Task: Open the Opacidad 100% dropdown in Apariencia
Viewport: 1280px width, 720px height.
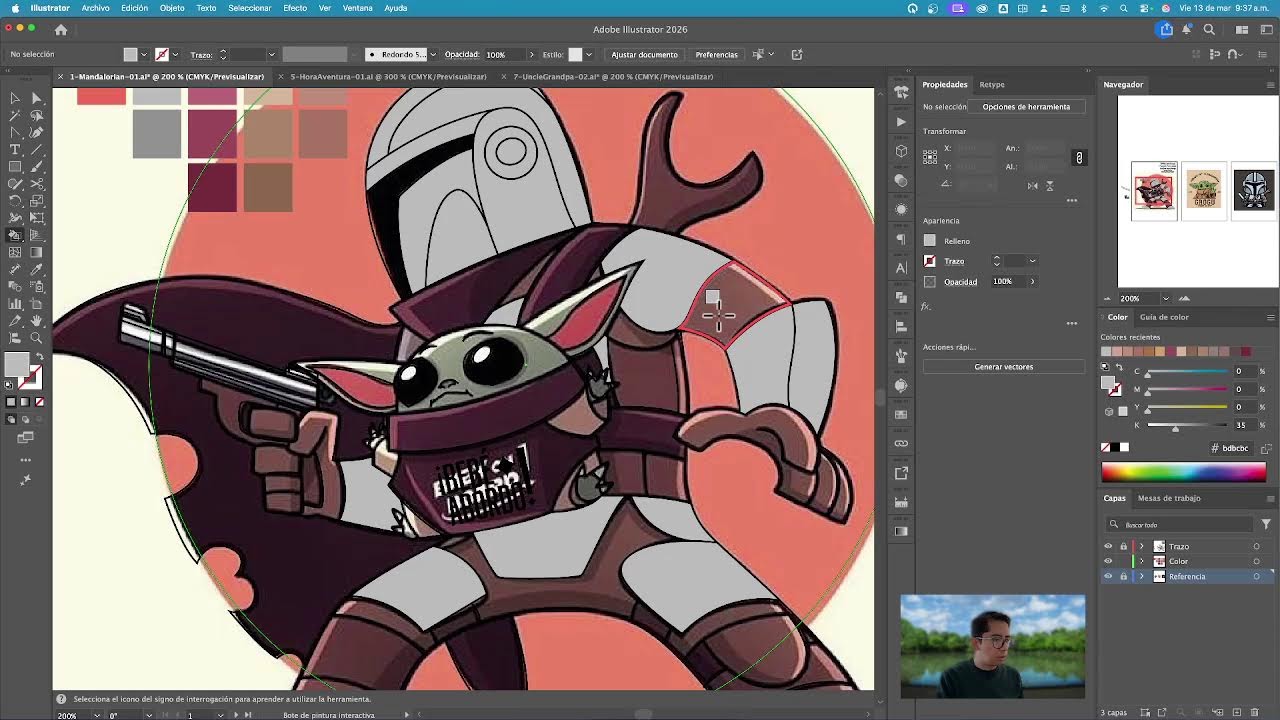Action: (x=1032, y=281)
